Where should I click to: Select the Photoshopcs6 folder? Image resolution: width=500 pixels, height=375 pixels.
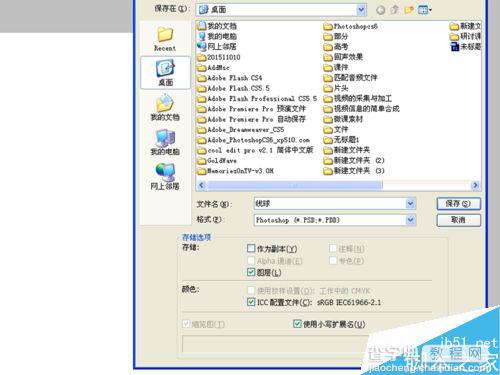click(x=351, y=26)
